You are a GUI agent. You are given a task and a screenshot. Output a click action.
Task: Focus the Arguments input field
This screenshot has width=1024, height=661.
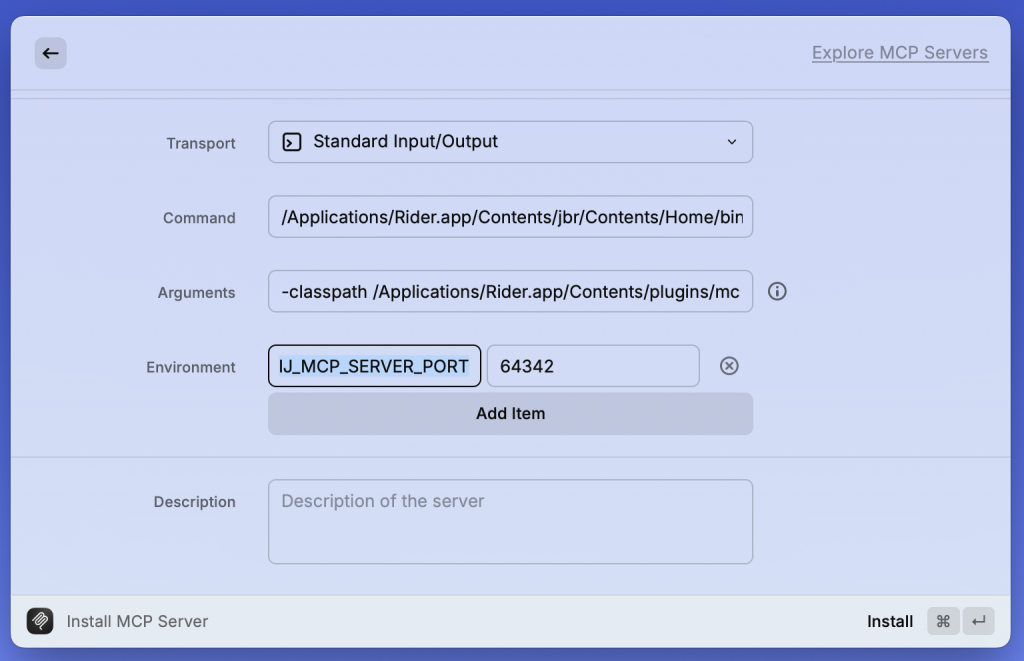510,291
